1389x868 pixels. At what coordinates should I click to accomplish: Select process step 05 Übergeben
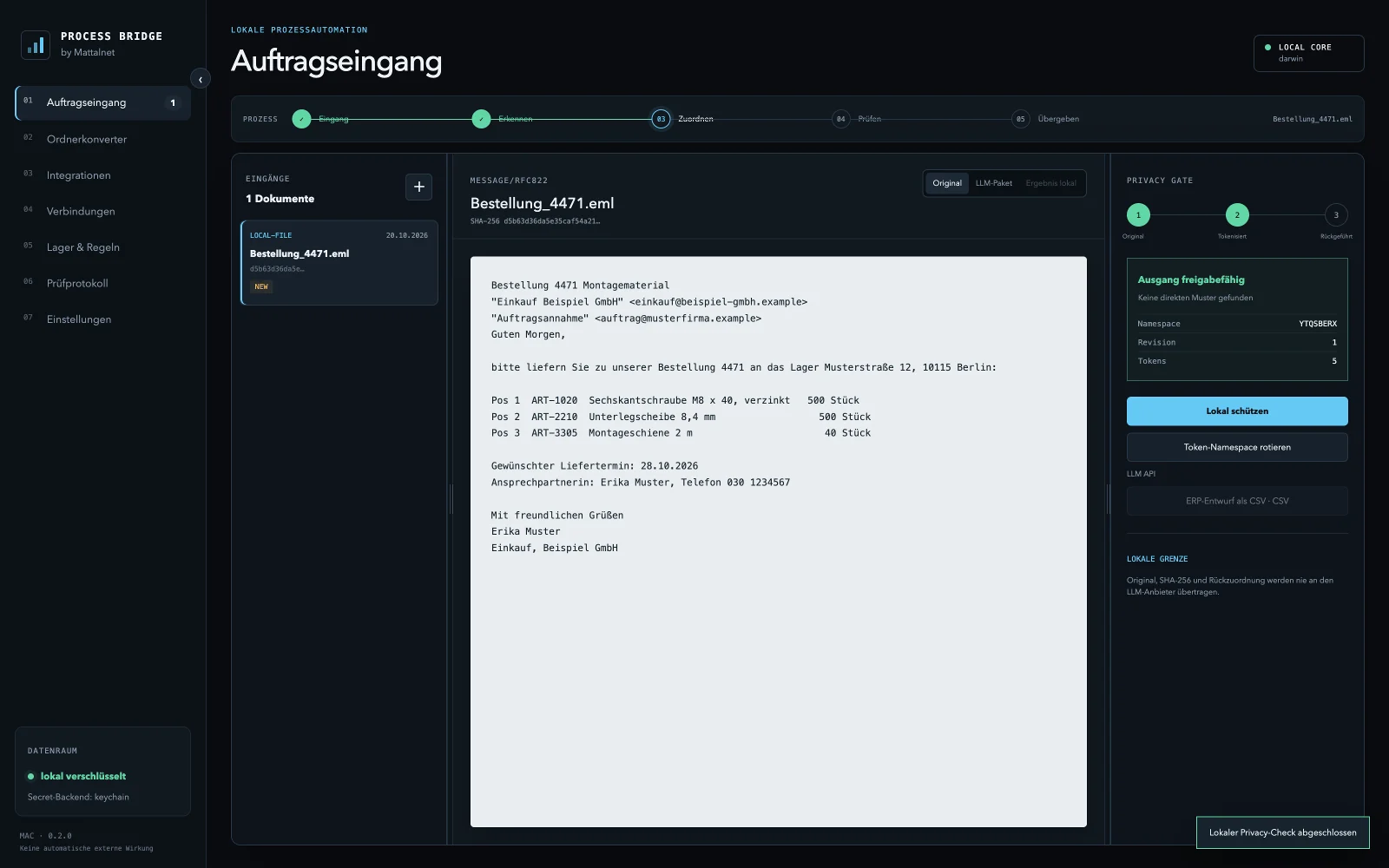coord(1021,119)
